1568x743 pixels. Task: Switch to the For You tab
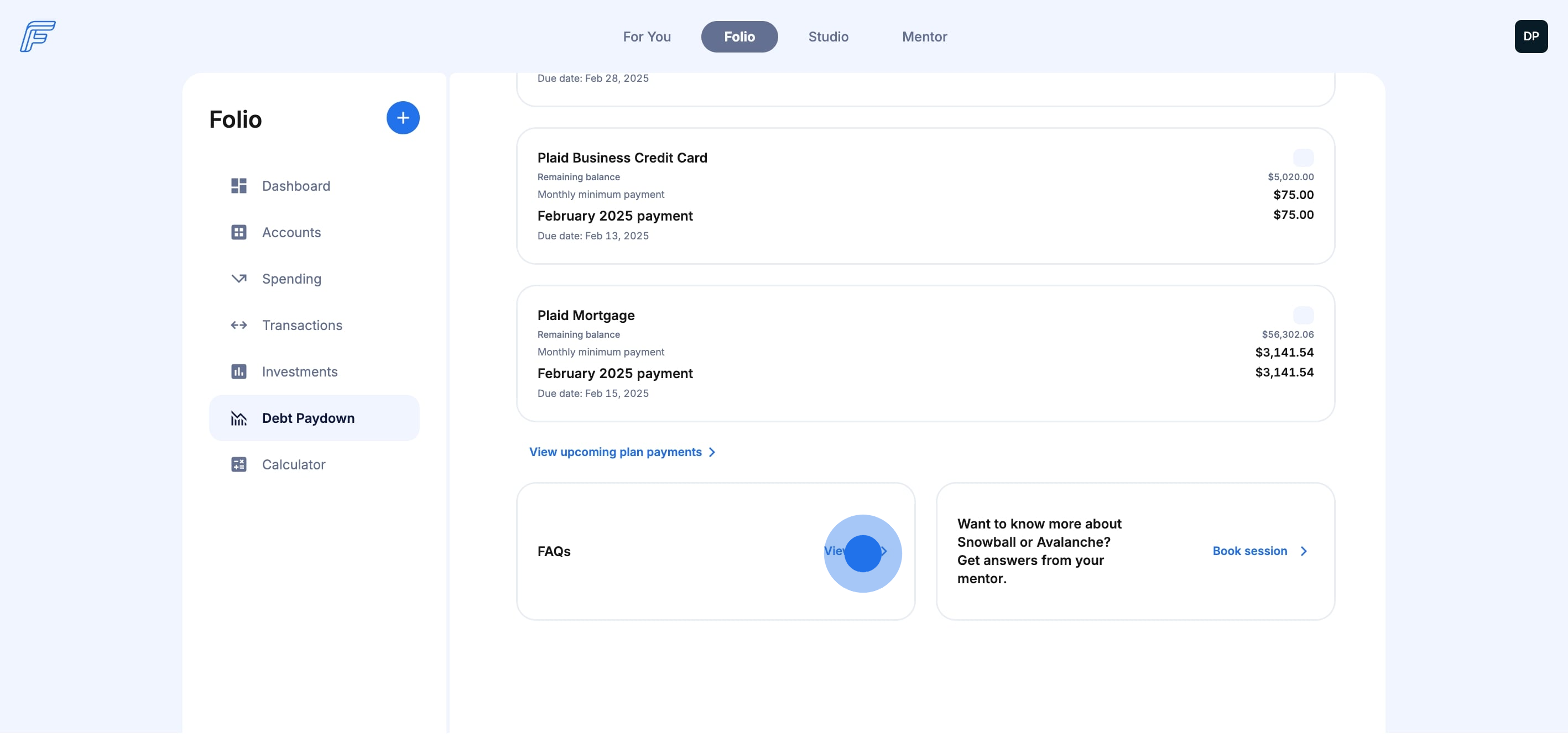647,36
